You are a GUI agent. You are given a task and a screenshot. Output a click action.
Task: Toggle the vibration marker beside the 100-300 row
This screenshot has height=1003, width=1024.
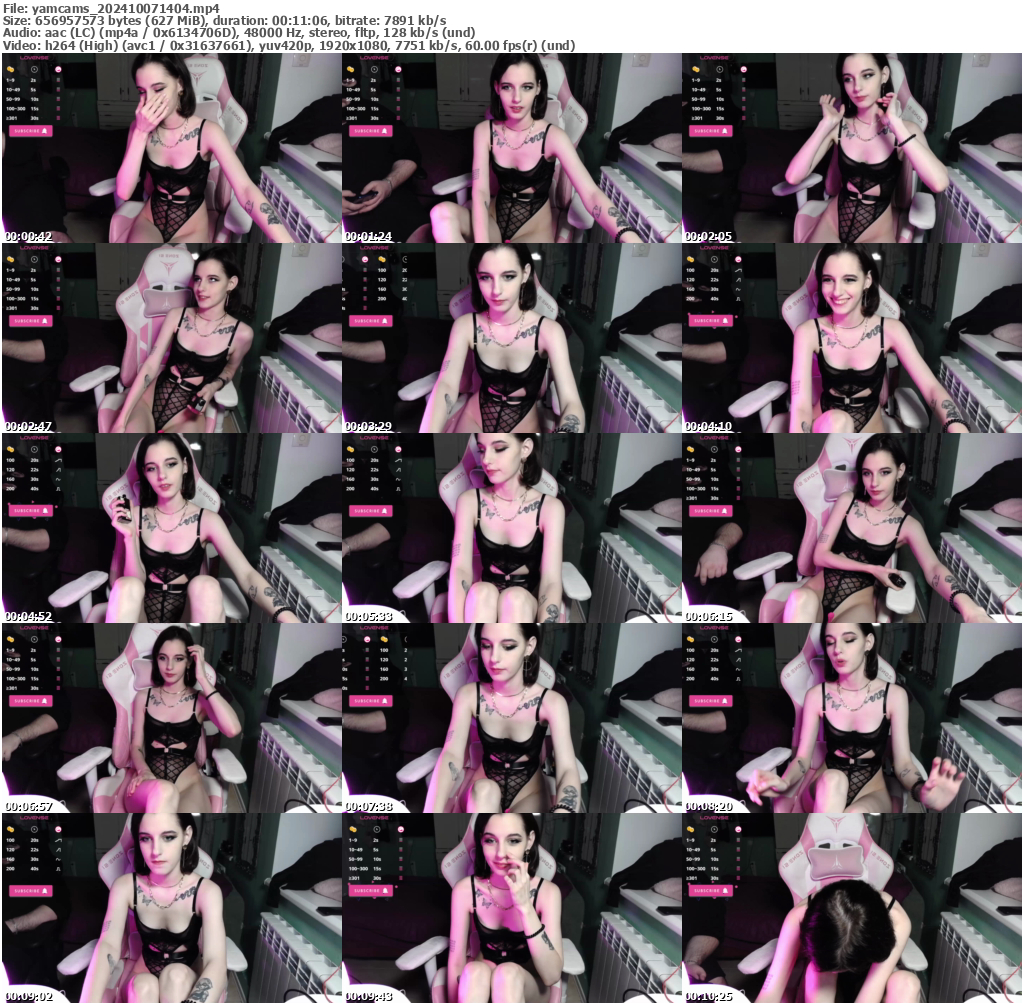pyautogui.click(x=58, y=108)
